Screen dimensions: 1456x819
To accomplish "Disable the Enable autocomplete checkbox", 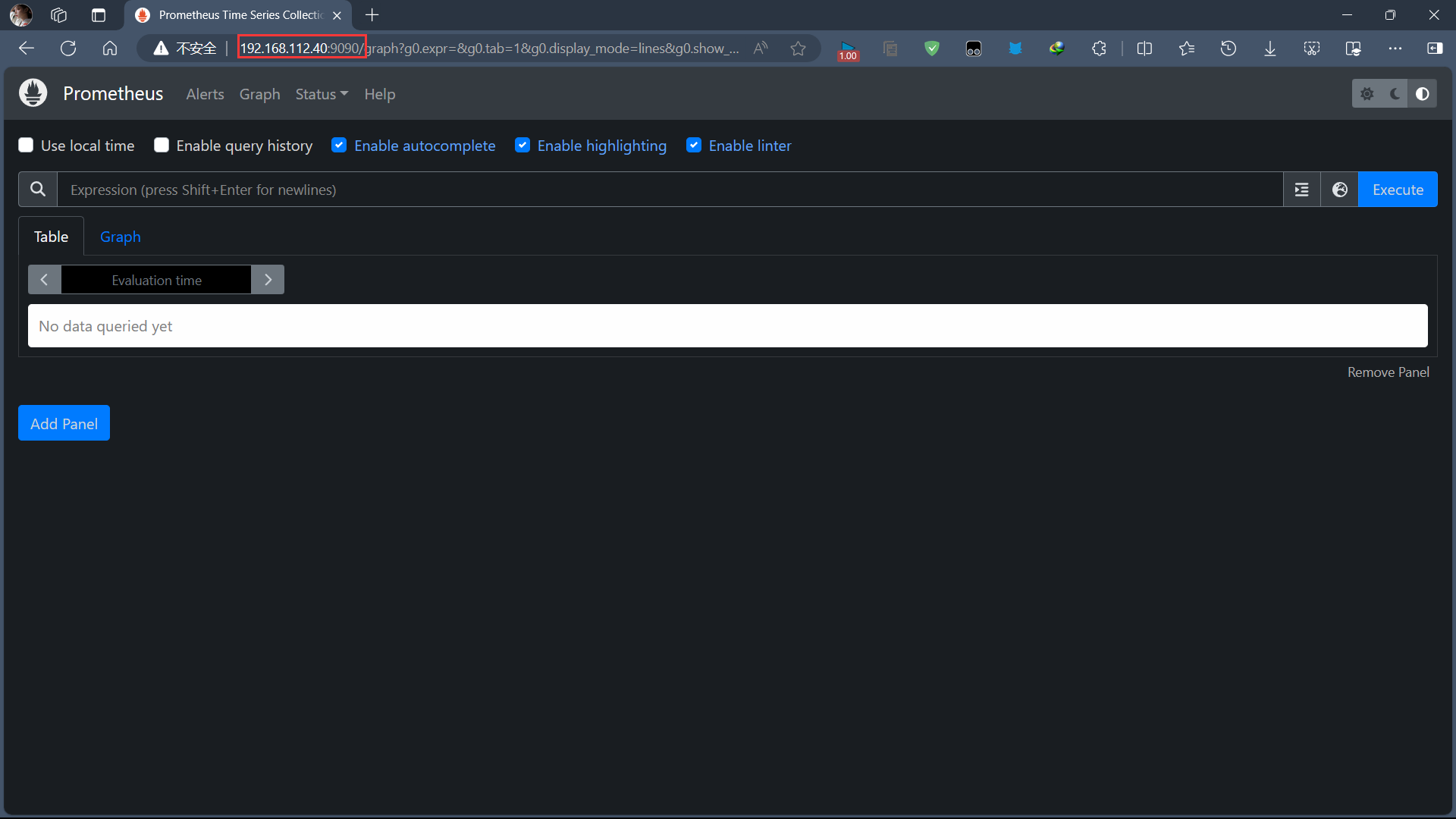I will [x=339, y=145].
